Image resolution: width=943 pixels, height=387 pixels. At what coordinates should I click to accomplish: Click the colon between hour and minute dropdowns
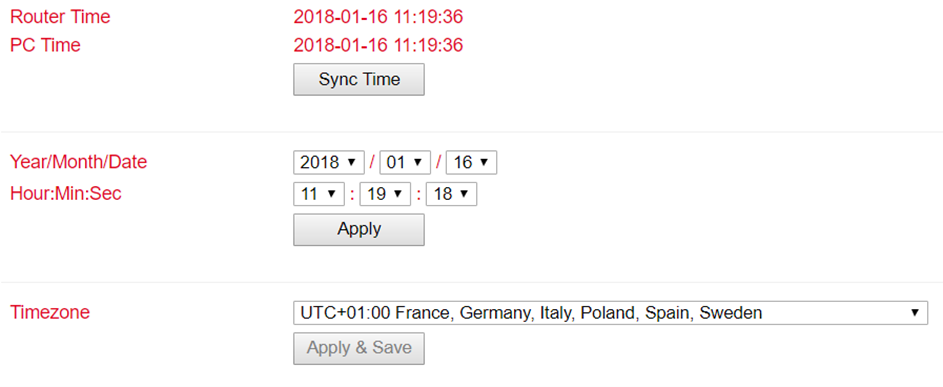[352, 195]
